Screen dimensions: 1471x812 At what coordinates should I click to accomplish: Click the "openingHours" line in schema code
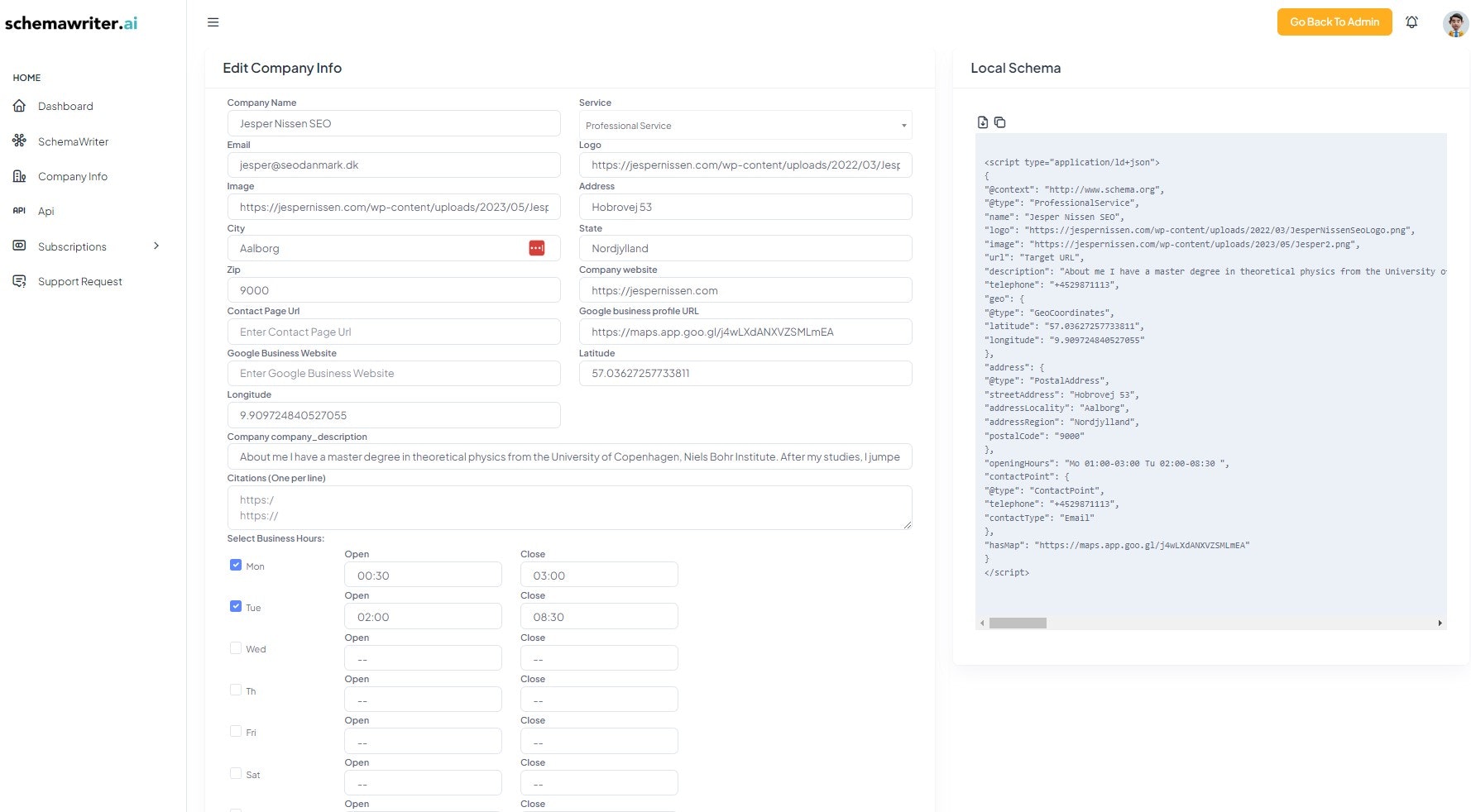tap(1107, 463)
